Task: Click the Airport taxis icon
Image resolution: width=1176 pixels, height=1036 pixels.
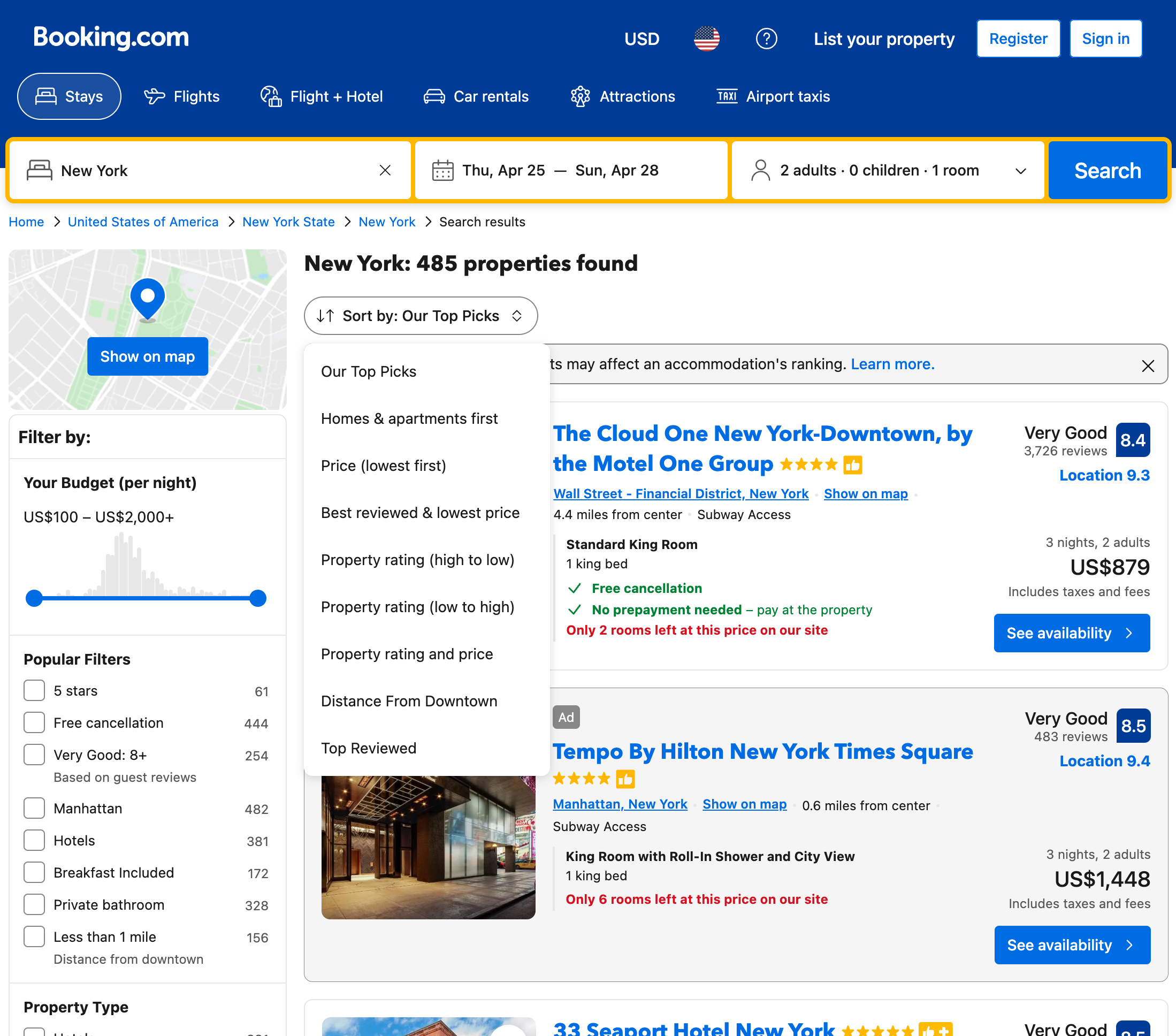Action: 727,96
